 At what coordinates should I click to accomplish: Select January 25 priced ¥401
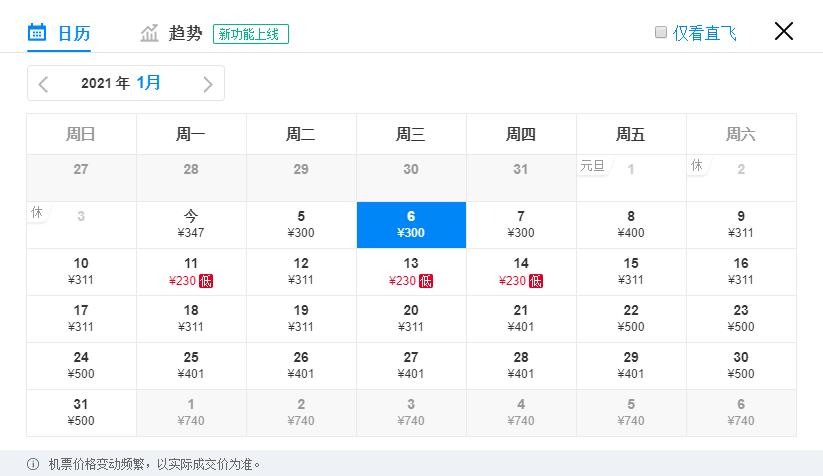tap(191, 366)
